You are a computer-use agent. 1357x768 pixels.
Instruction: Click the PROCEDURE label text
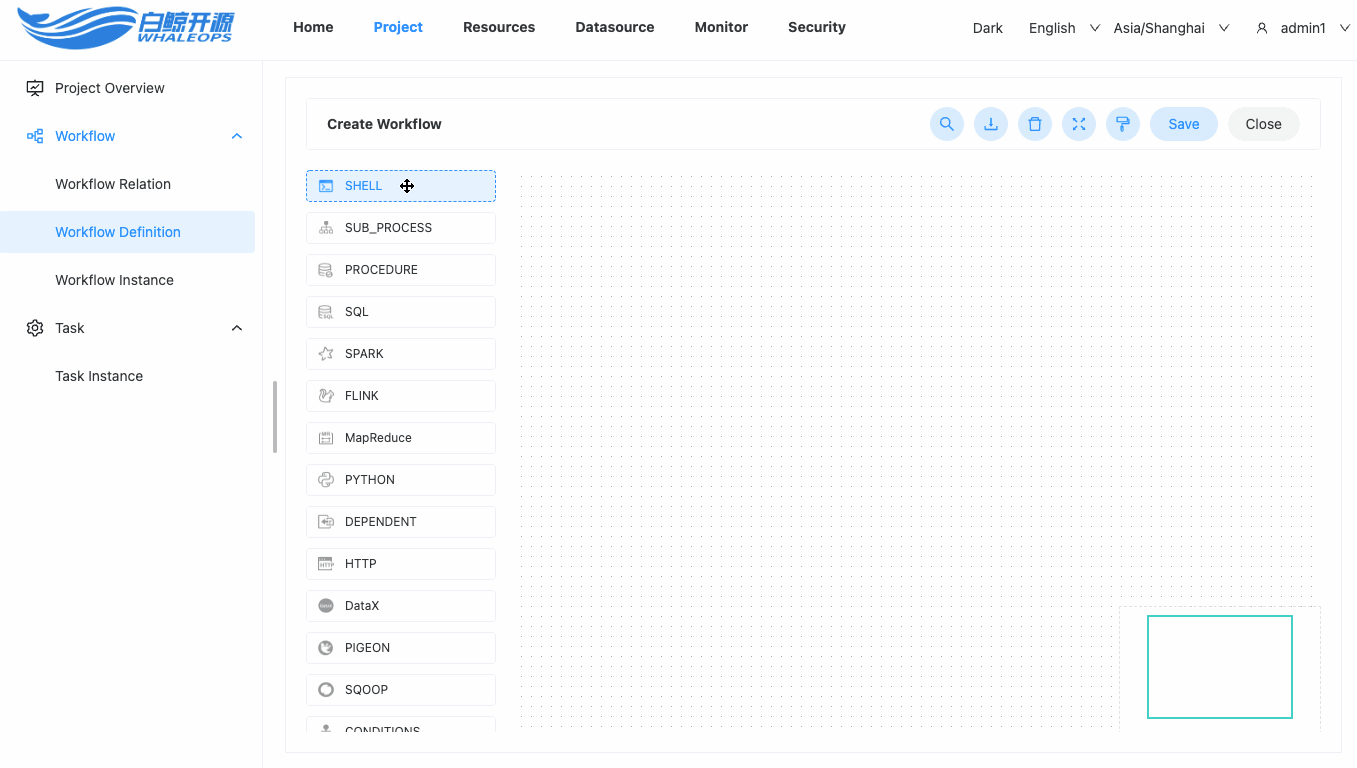(x=381, y=270)
